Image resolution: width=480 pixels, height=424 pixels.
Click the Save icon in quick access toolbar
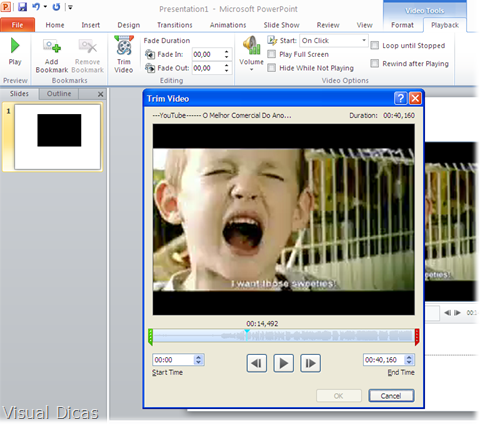[x=22, y=7]
